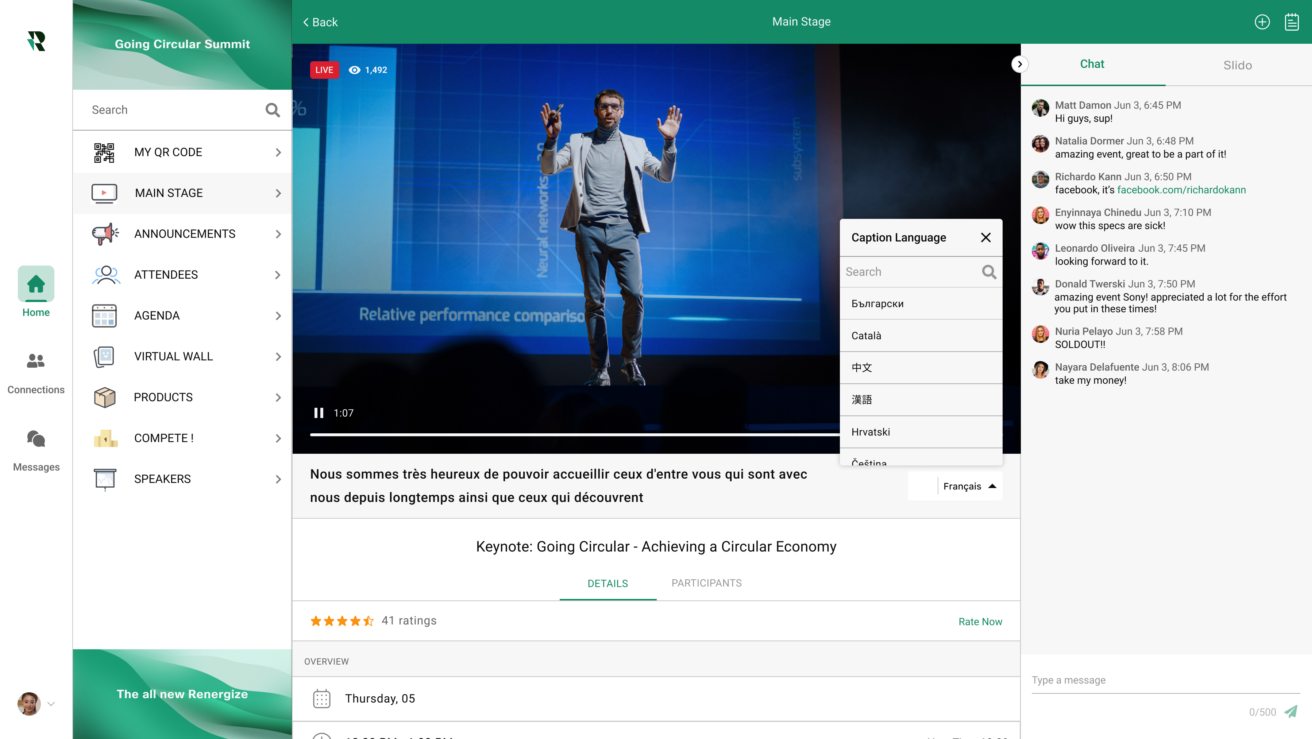1312x739 pixels.
Task: Select 漢語 caption language
Action: point(921,400)
